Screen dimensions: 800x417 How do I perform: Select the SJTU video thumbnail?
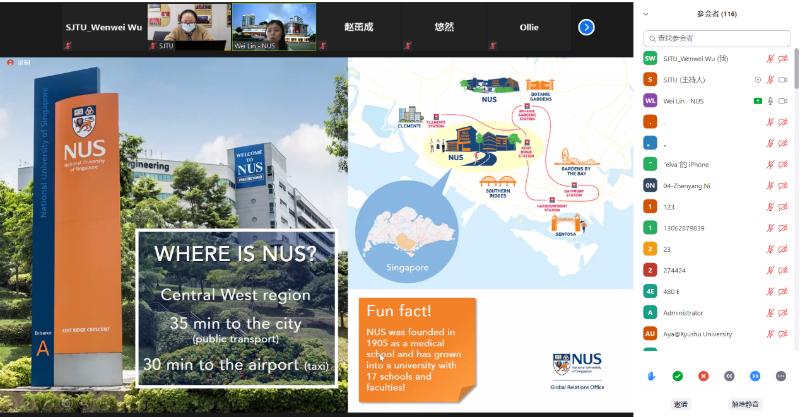tap(189, 28)
